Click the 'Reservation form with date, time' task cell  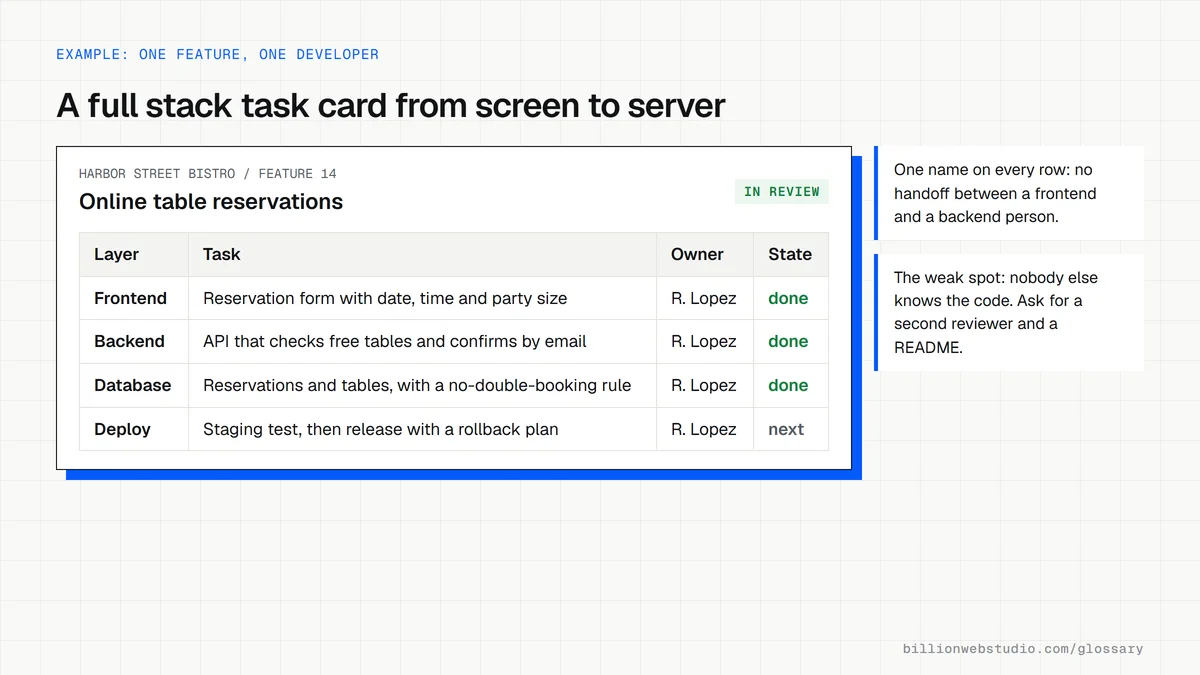[x=422, y=298]
